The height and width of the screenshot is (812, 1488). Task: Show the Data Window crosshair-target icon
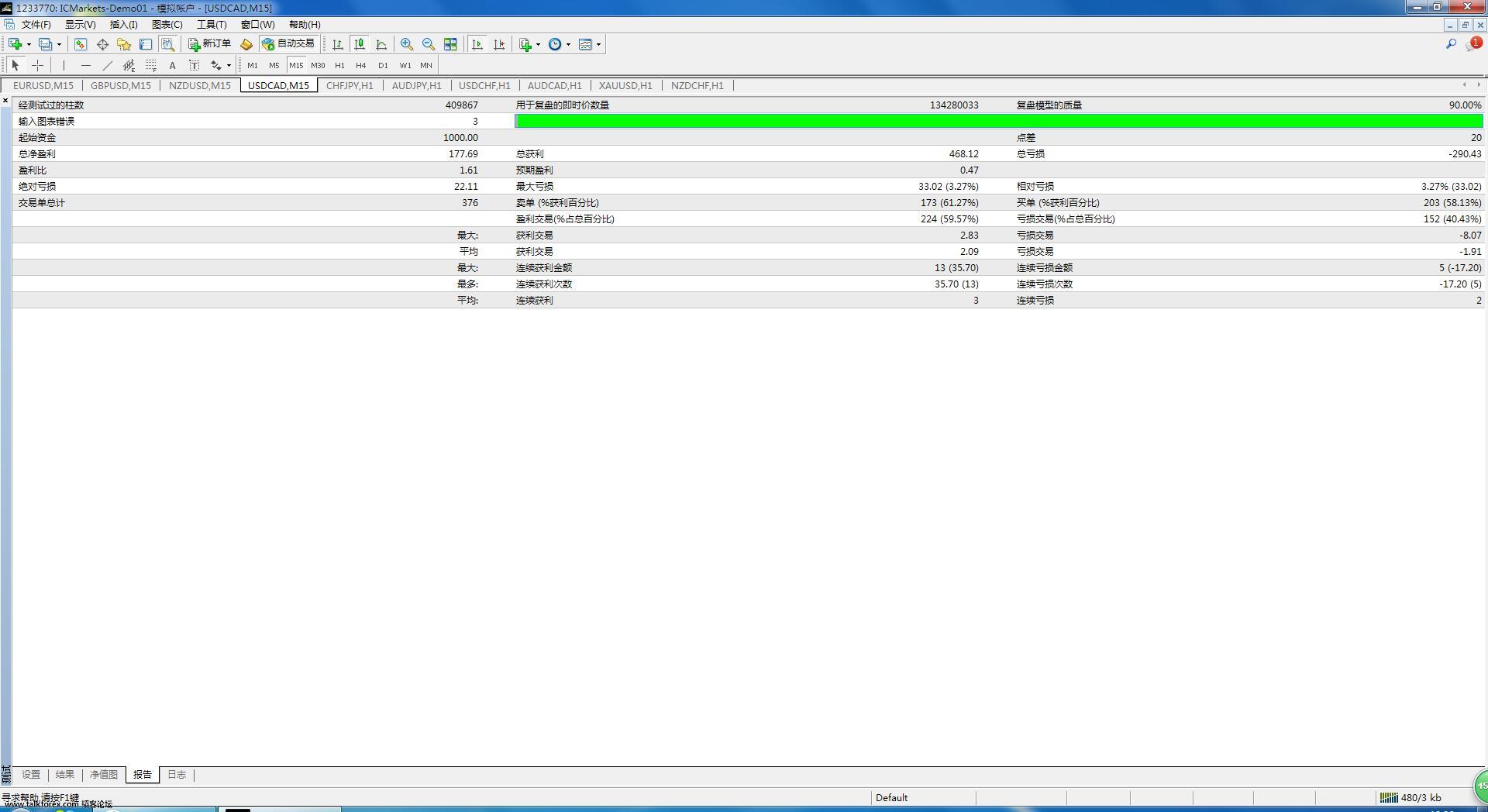[x=102, y=44]
